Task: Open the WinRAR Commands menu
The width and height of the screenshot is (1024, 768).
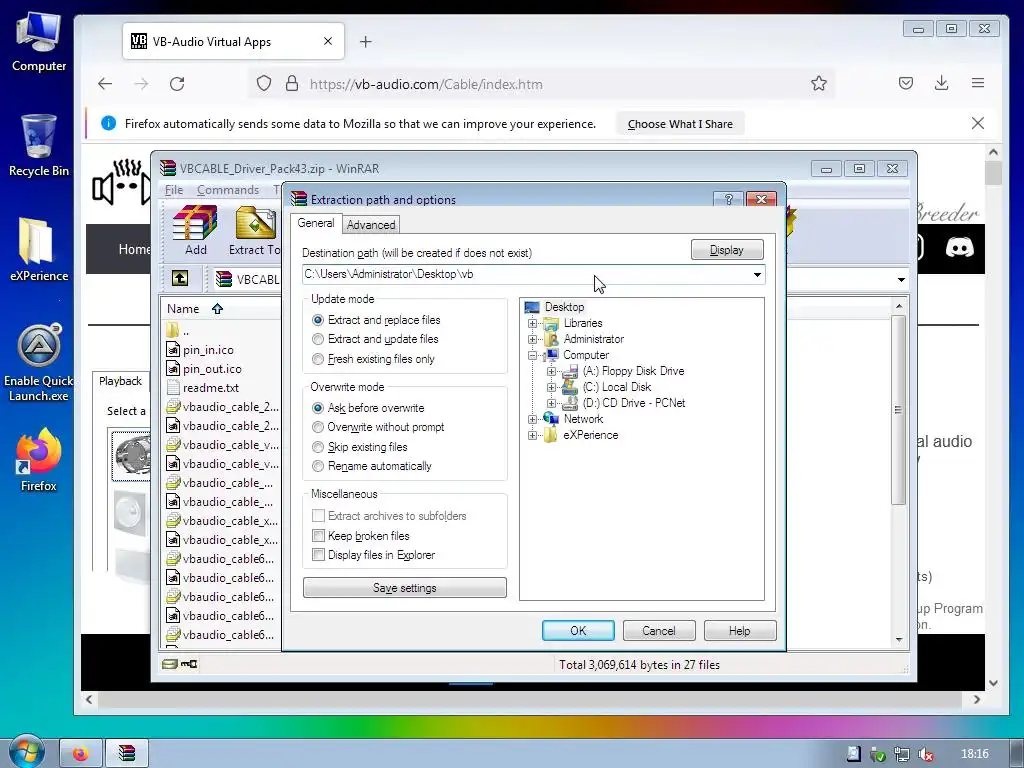Action: coord(228,190)
